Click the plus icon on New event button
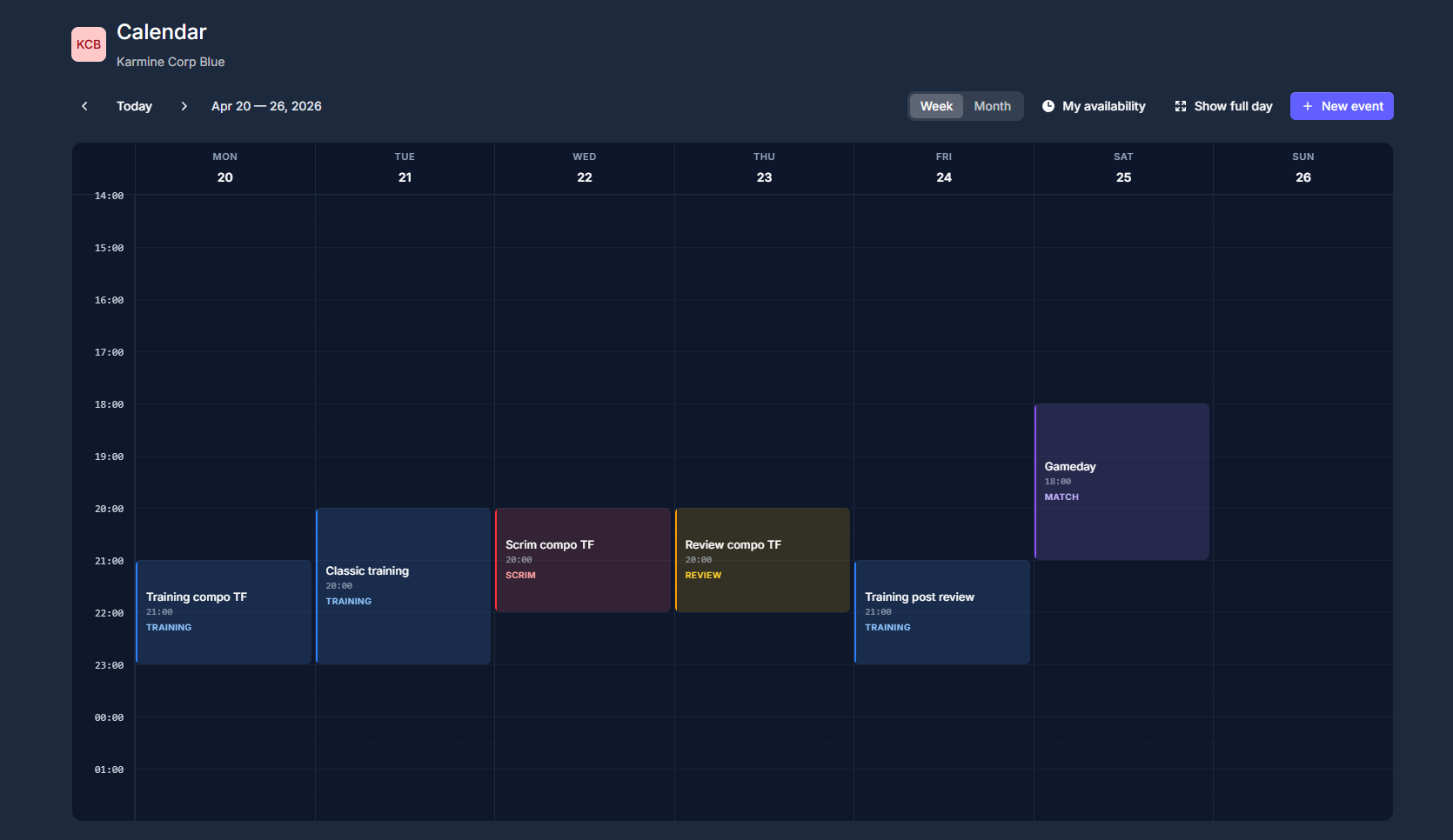 [x=1307, y=105]
